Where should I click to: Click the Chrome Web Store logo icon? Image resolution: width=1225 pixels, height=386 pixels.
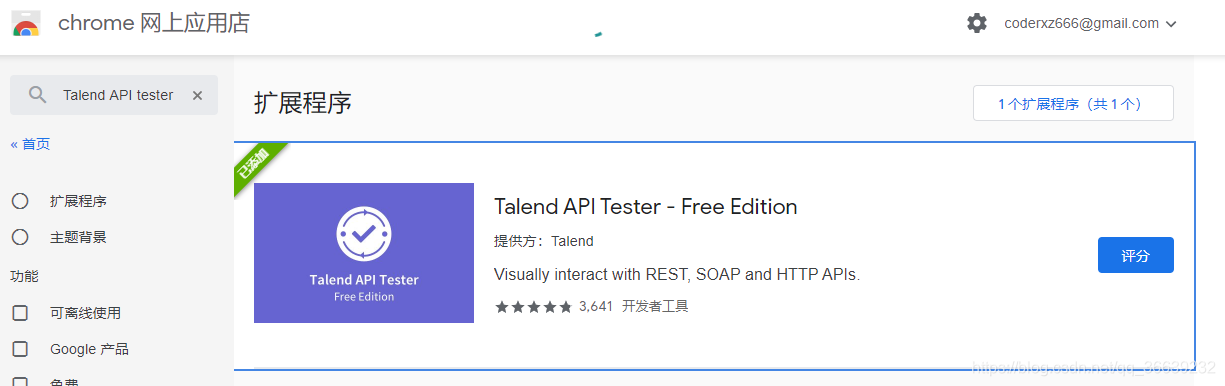[26, 23]
